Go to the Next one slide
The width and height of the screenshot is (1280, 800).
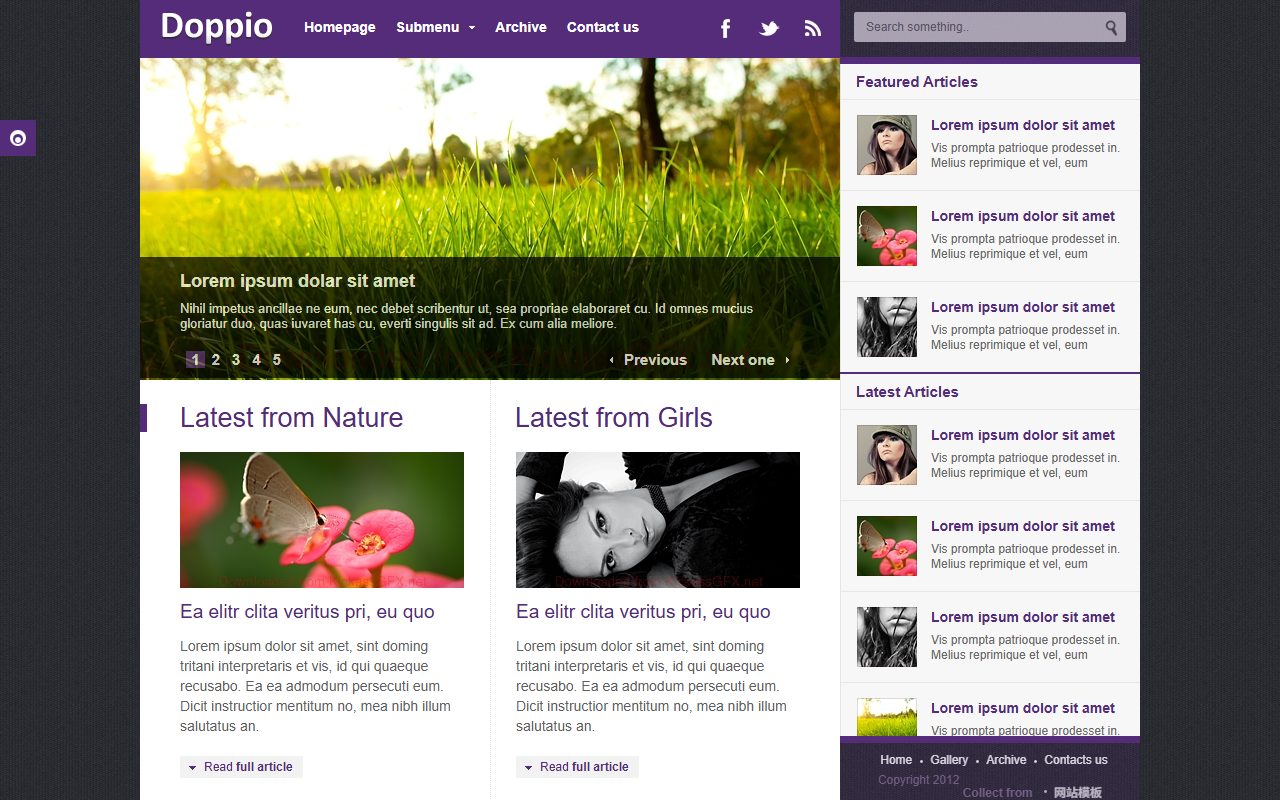point(750,360)
